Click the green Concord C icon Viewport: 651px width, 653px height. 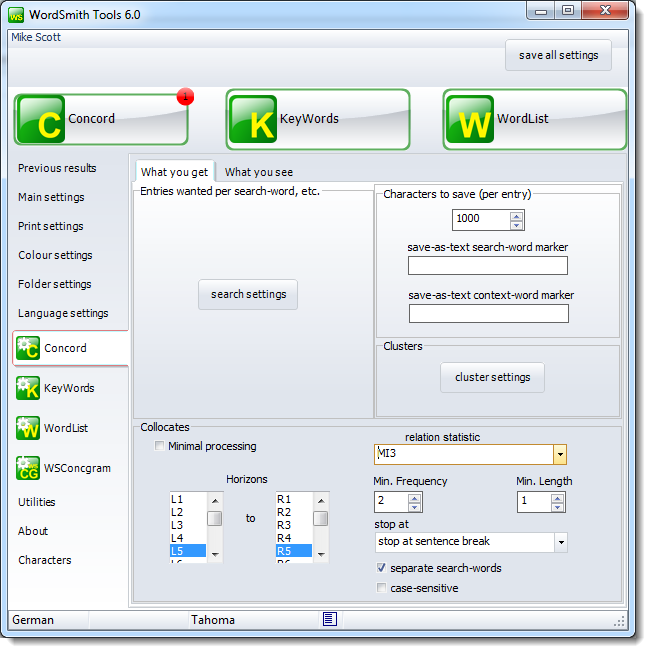(41, 120)
